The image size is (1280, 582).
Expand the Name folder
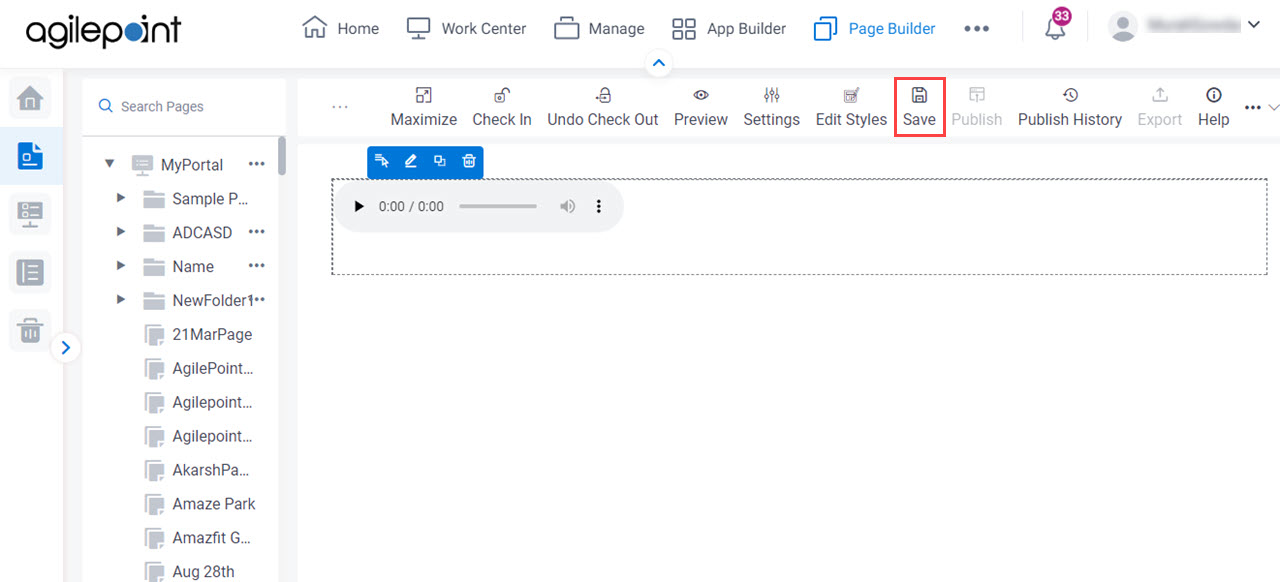121,266
